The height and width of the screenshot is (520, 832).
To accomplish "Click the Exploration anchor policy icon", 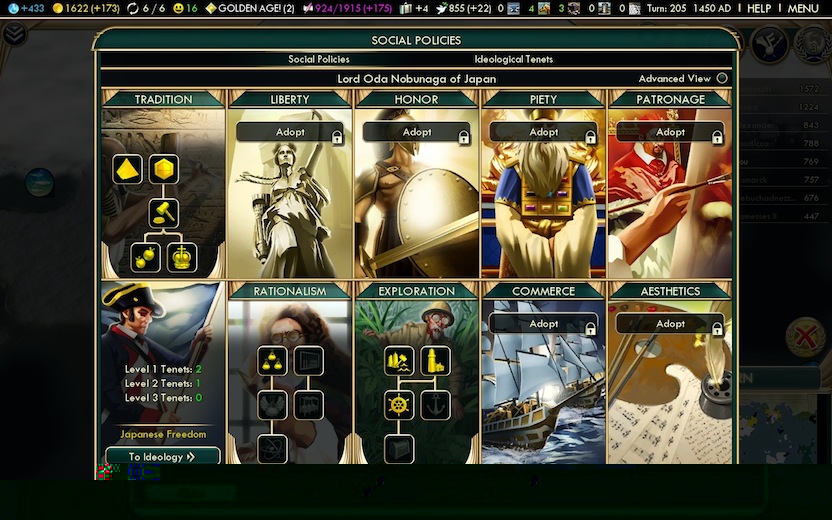I will click(x=435, y=405).
